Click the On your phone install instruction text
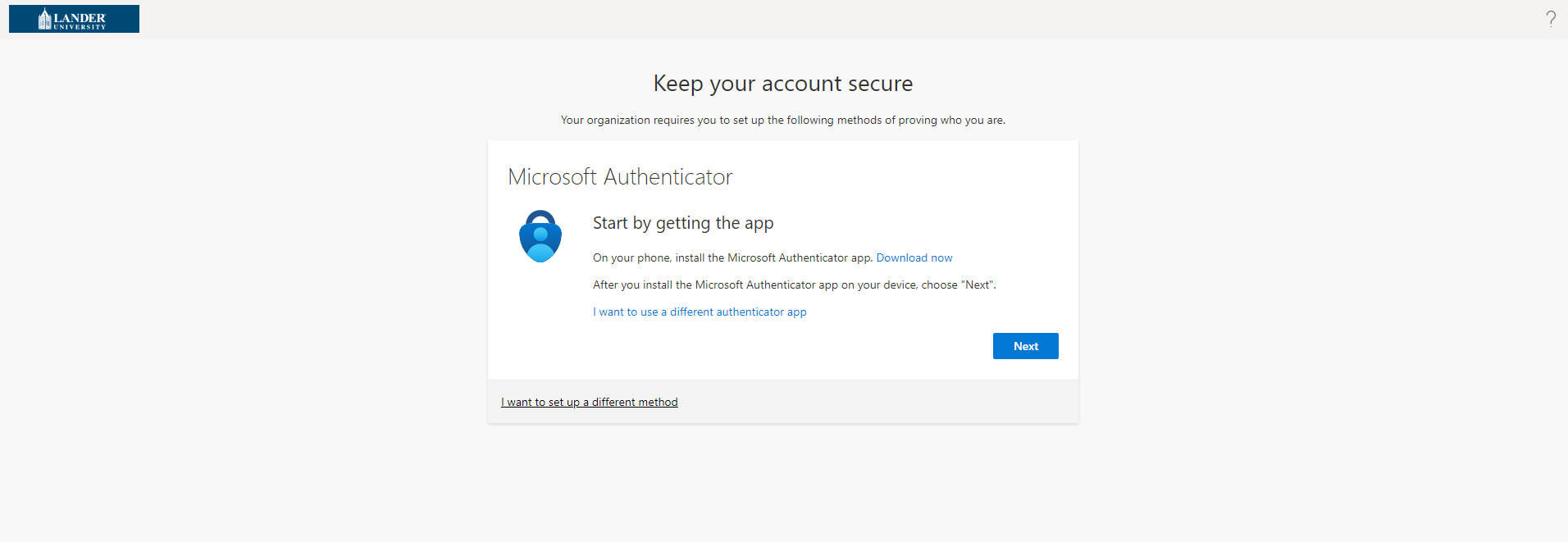Screen dimensions: 1568x542 [732, 257]
